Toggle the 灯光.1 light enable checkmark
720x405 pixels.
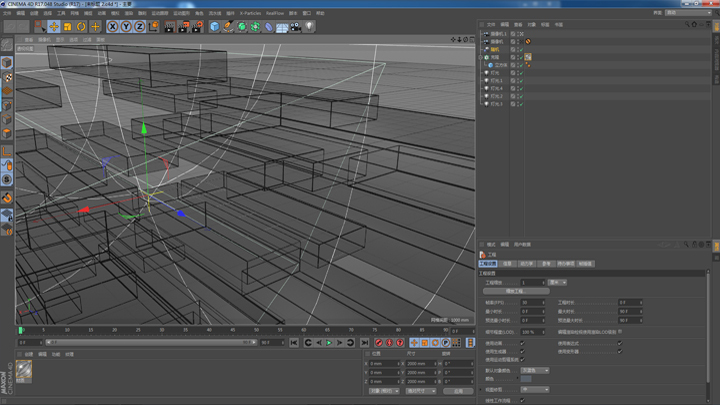click(521, 81)
